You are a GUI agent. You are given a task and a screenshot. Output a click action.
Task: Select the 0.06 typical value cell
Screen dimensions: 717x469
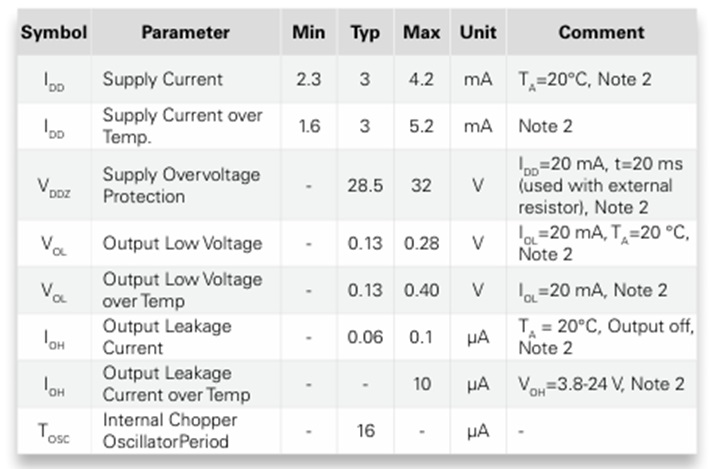[x=366, y=337]
